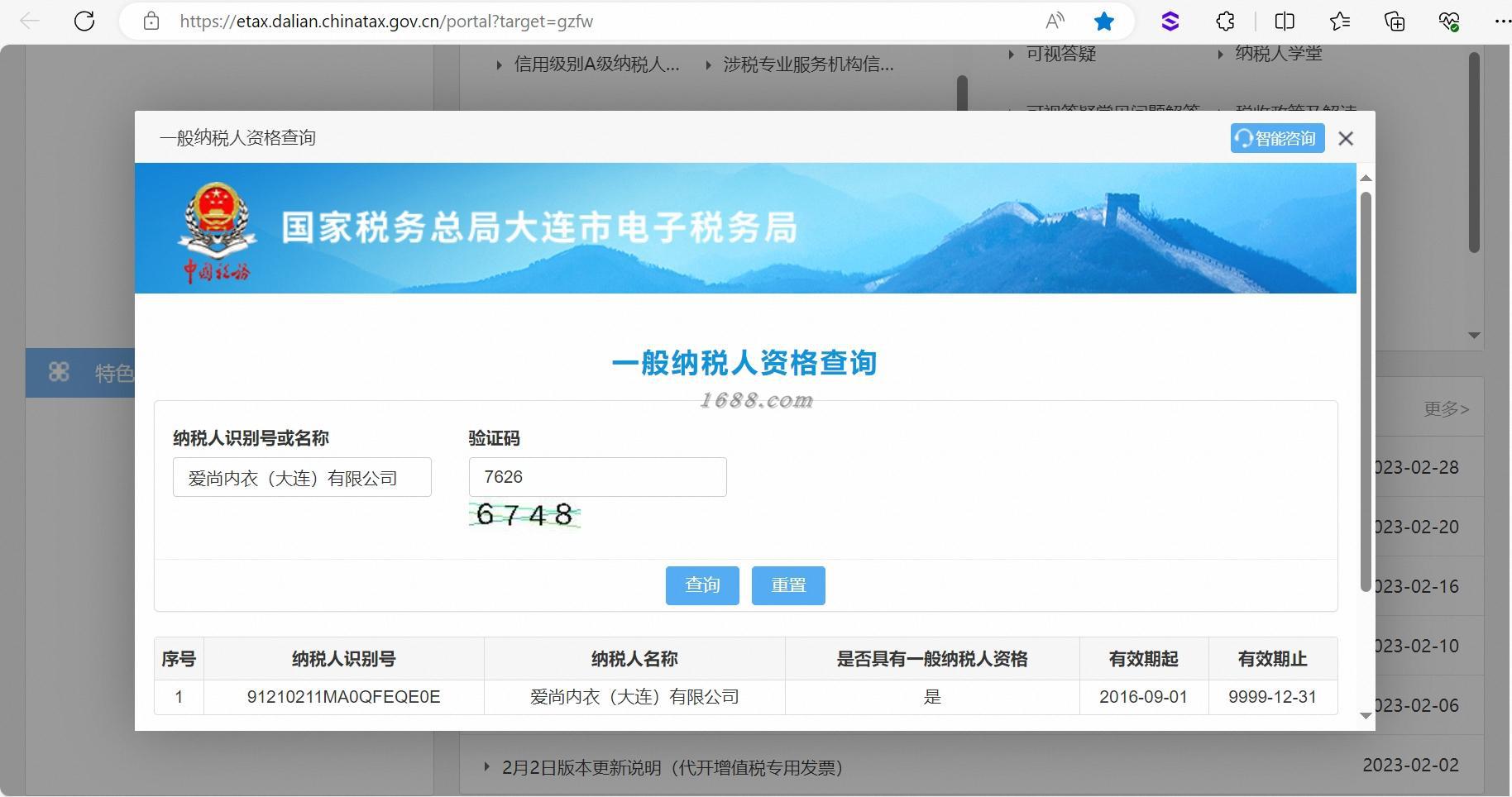The height and width of the screenshot is (797, 1512).
Task: Toggle split screen view
Action: 1285,21
